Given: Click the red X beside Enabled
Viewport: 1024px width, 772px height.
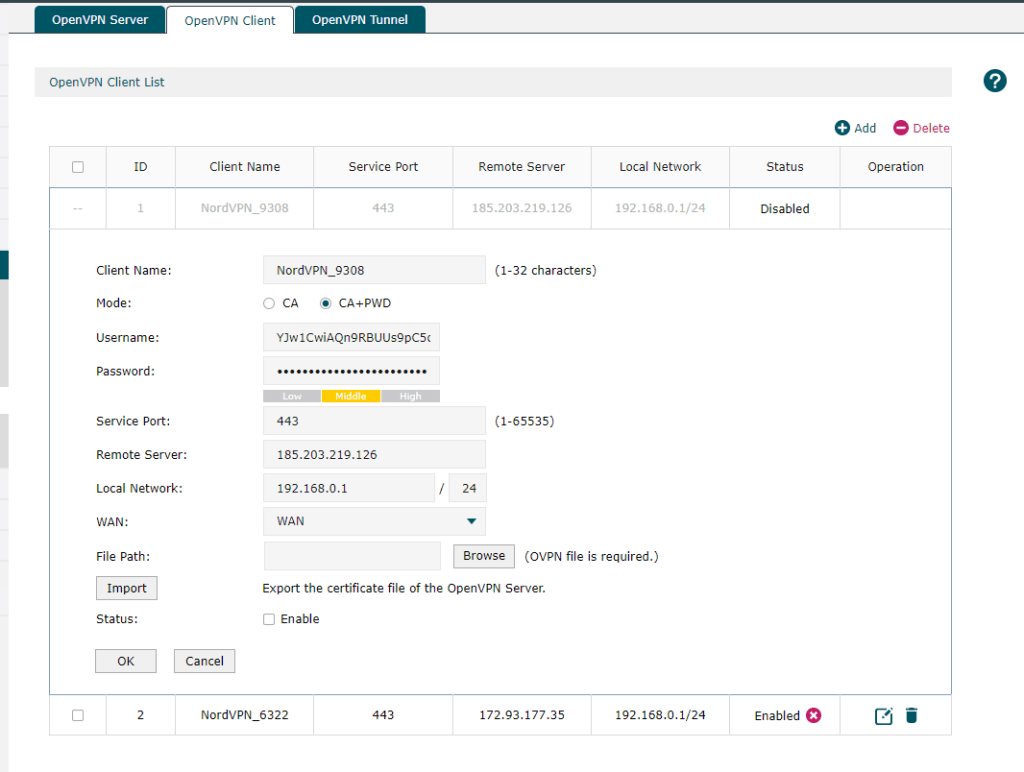Looking at the screenshot, I should point(814,715).
